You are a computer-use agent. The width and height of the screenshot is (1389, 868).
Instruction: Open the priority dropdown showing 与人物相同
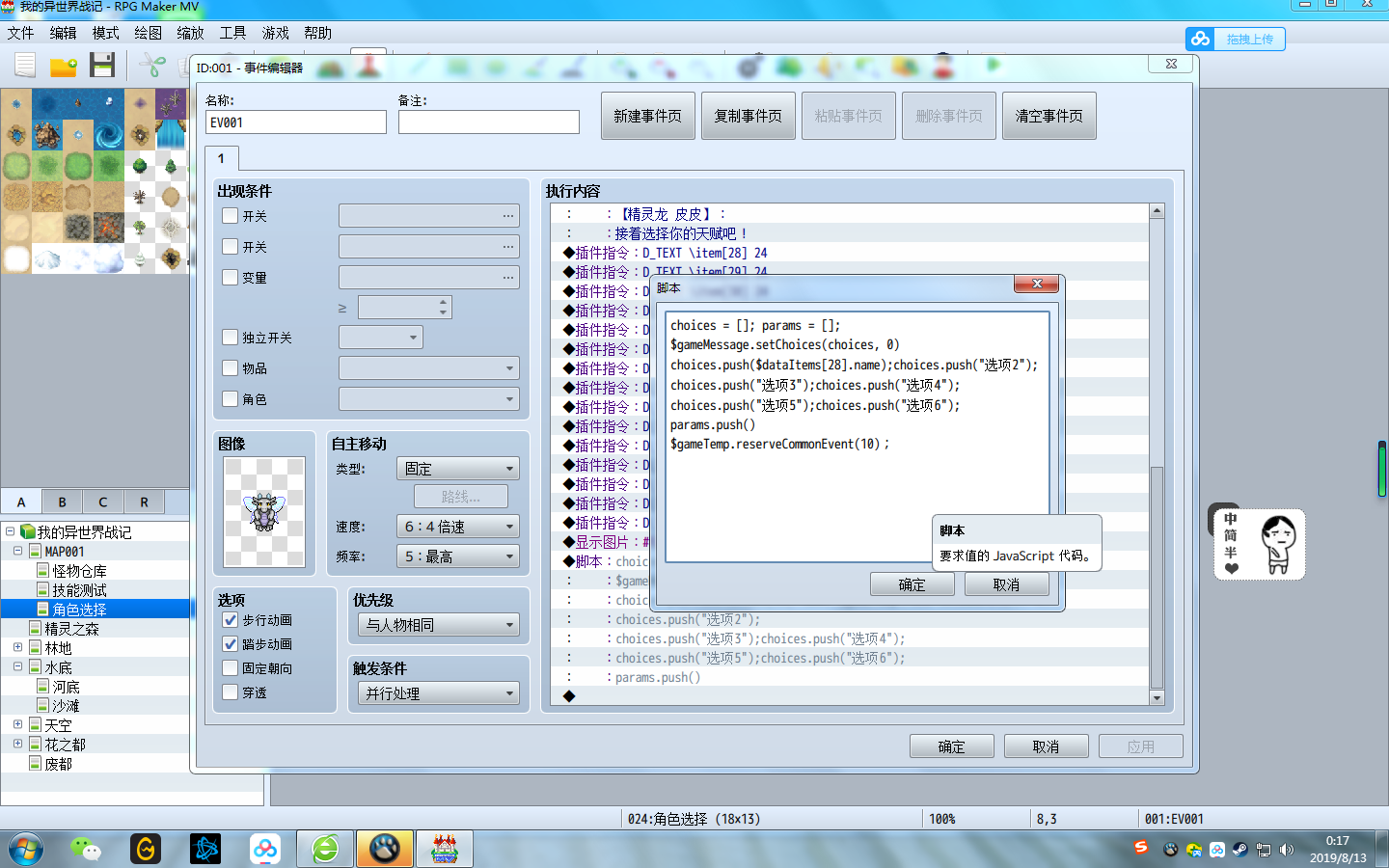[x=439, y=625]
